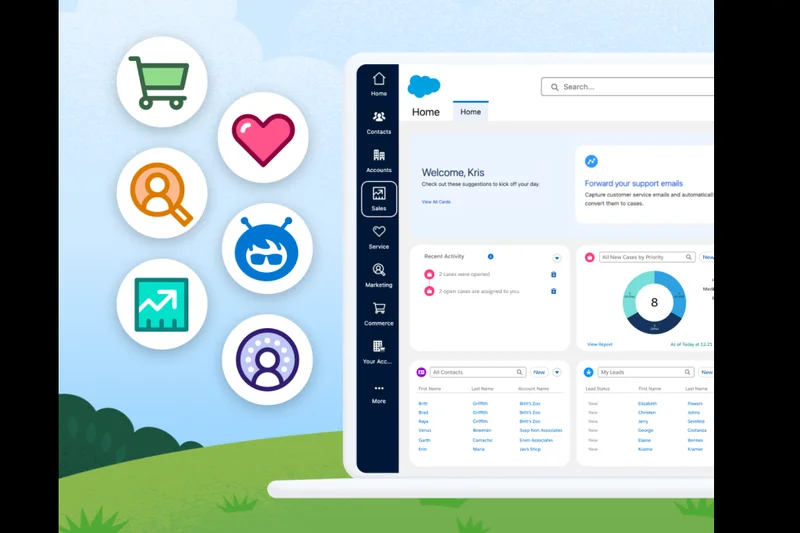The image size is (800, 533).
Task: Open contact first name Britt
Action: [x=423, y=403]
